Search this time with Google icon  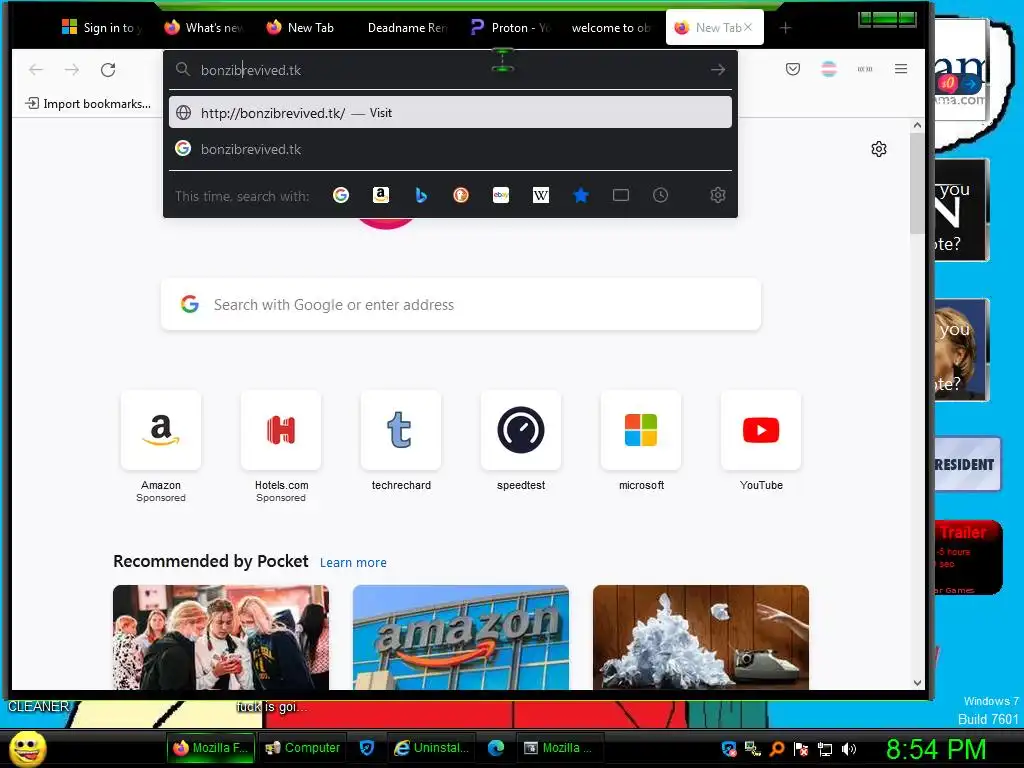tap(341, 195)
